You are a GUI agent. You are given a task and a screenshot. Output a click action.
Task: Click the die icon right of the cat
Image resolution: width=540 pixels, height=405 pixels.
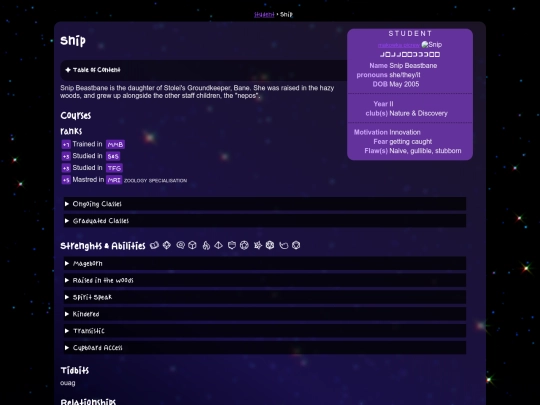[x=296, y=245]
